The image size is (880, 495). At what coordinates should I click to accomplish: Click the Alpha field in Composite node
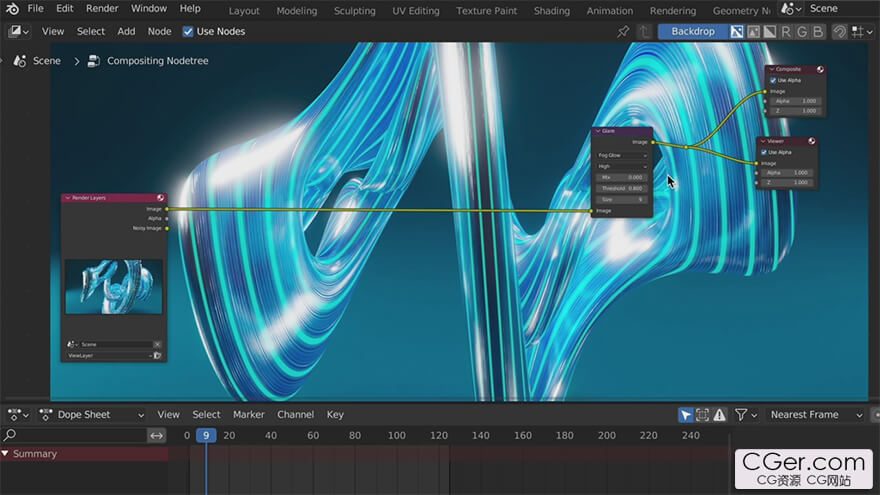[x=796, y=101]
